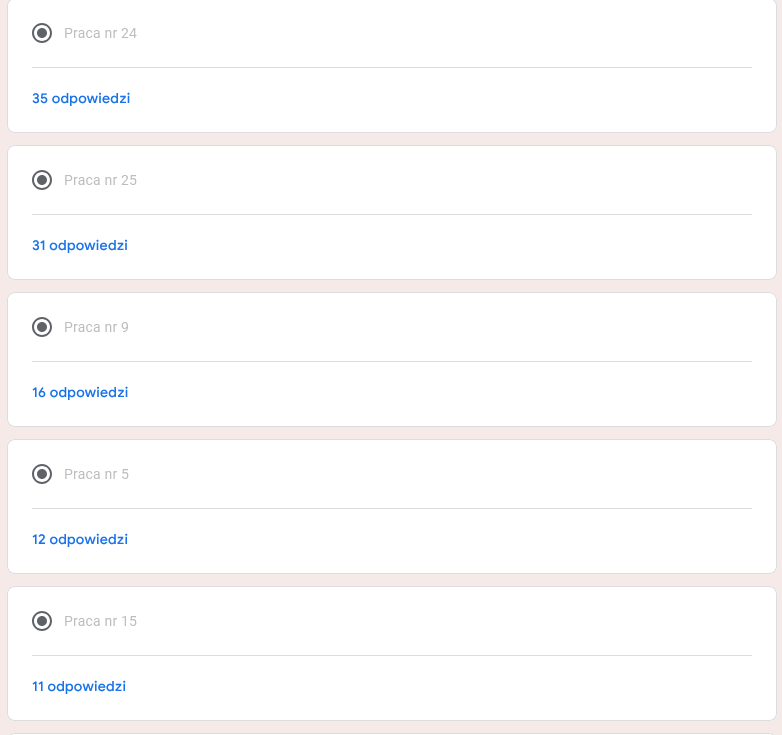Click the 31 odpowiedzi link
The width and height of the screenshot is (782, 735).
click(x=80, y=245)
